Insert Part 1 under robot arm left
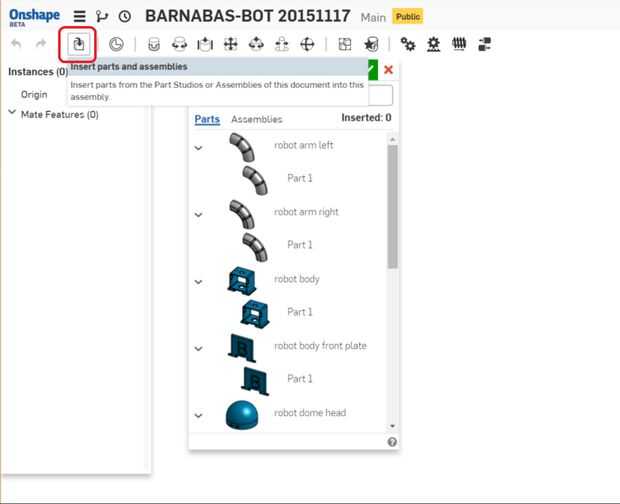Viewport: 620px width, 504px height. [x=299, y=178]
